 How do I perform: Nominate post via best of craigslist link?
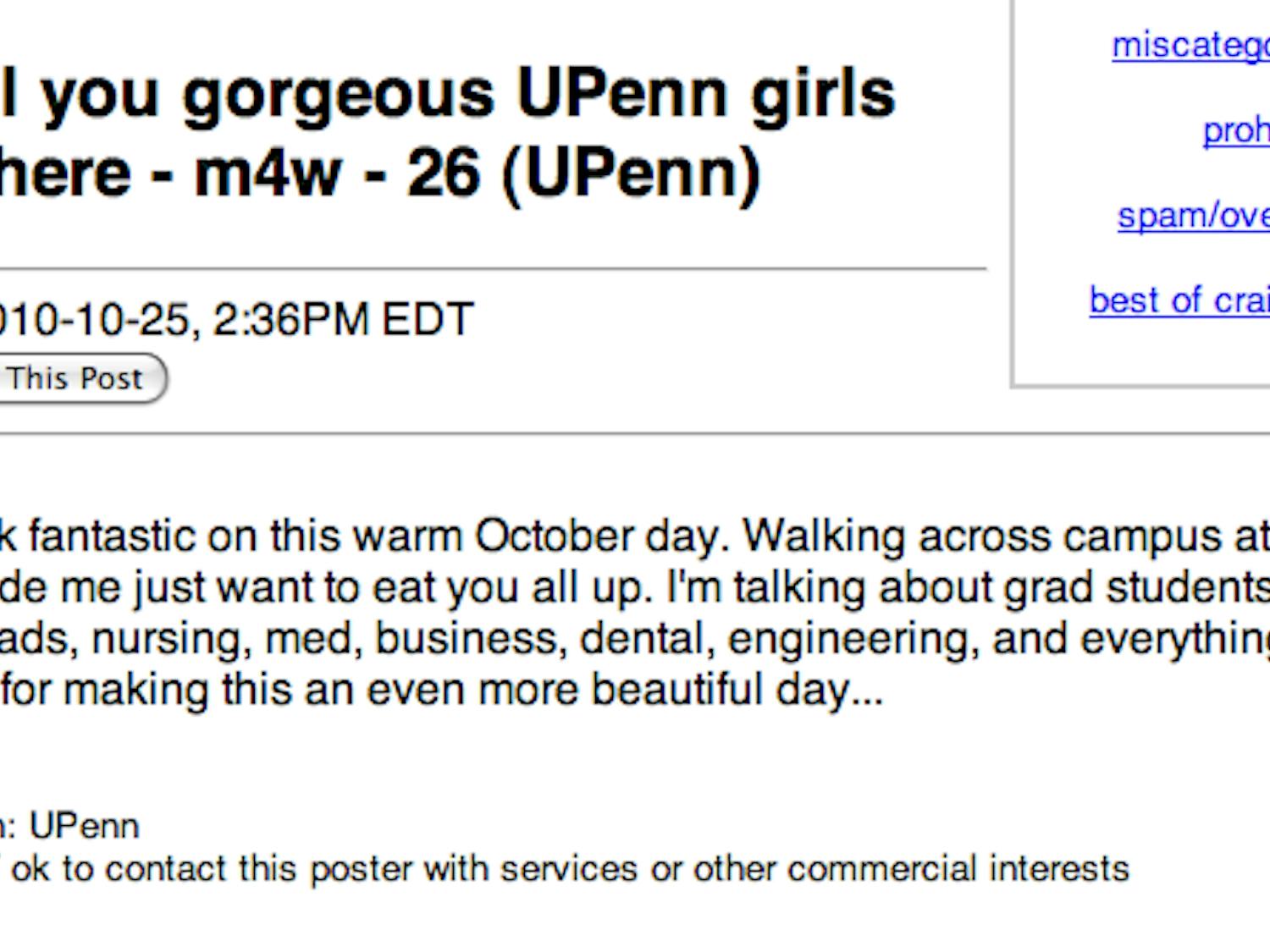(1179, 300)
